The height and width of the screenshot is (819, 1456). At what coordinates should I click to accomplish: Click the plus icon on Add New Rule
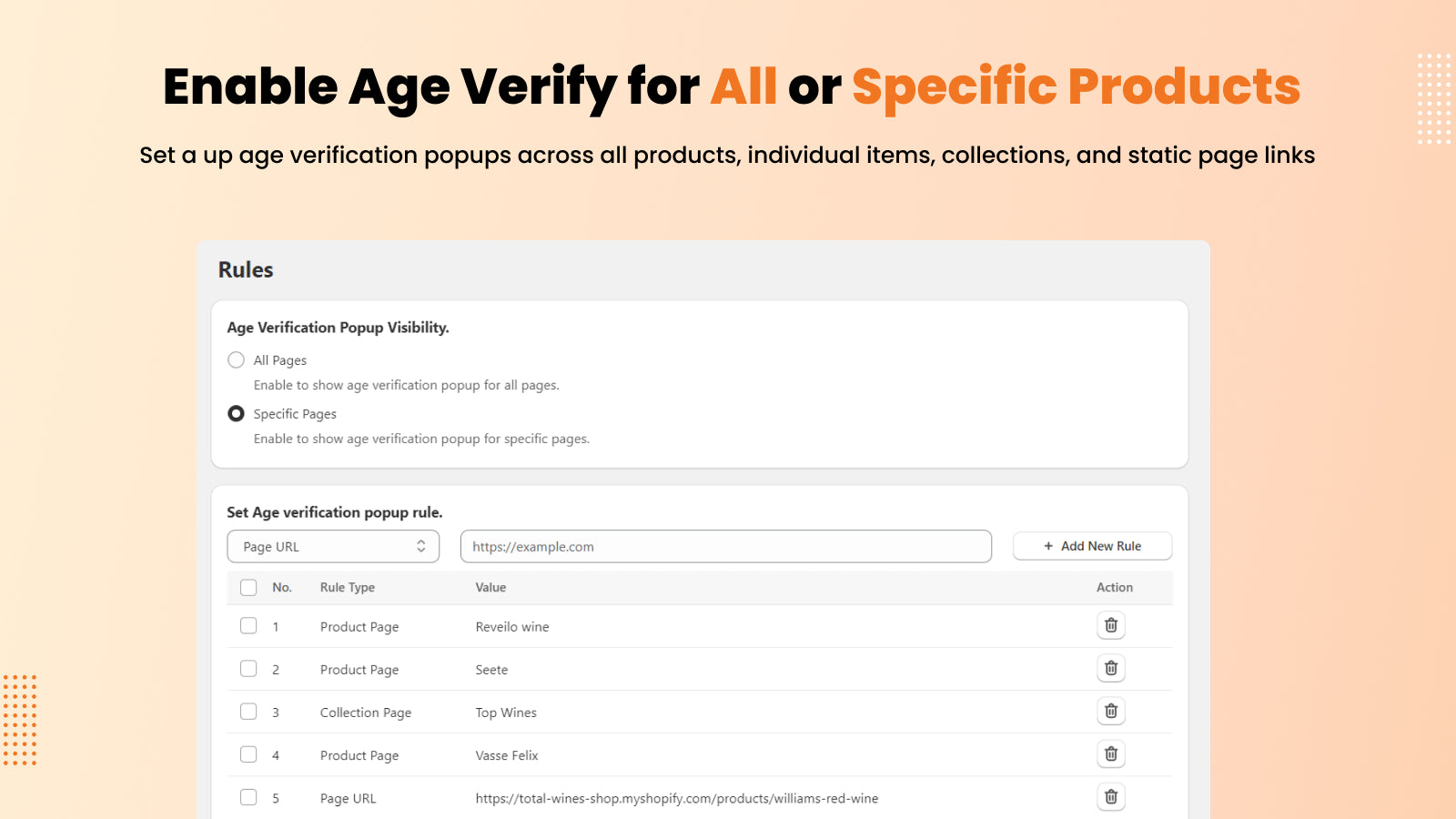pos(1048,546)
